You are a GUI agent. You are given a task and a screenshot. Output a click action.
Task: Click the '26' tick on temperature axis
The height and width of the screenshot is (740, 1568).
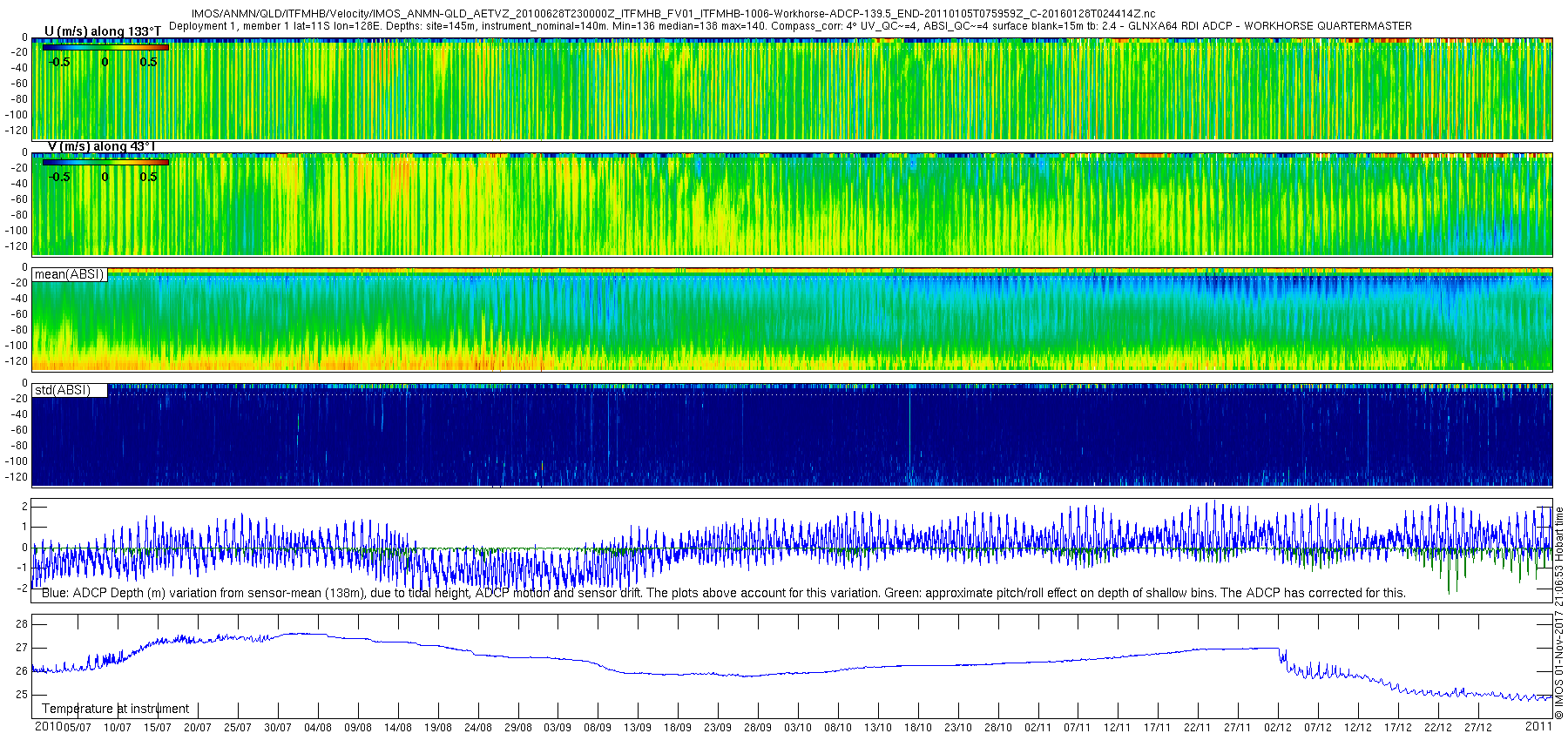pos(22,671)
